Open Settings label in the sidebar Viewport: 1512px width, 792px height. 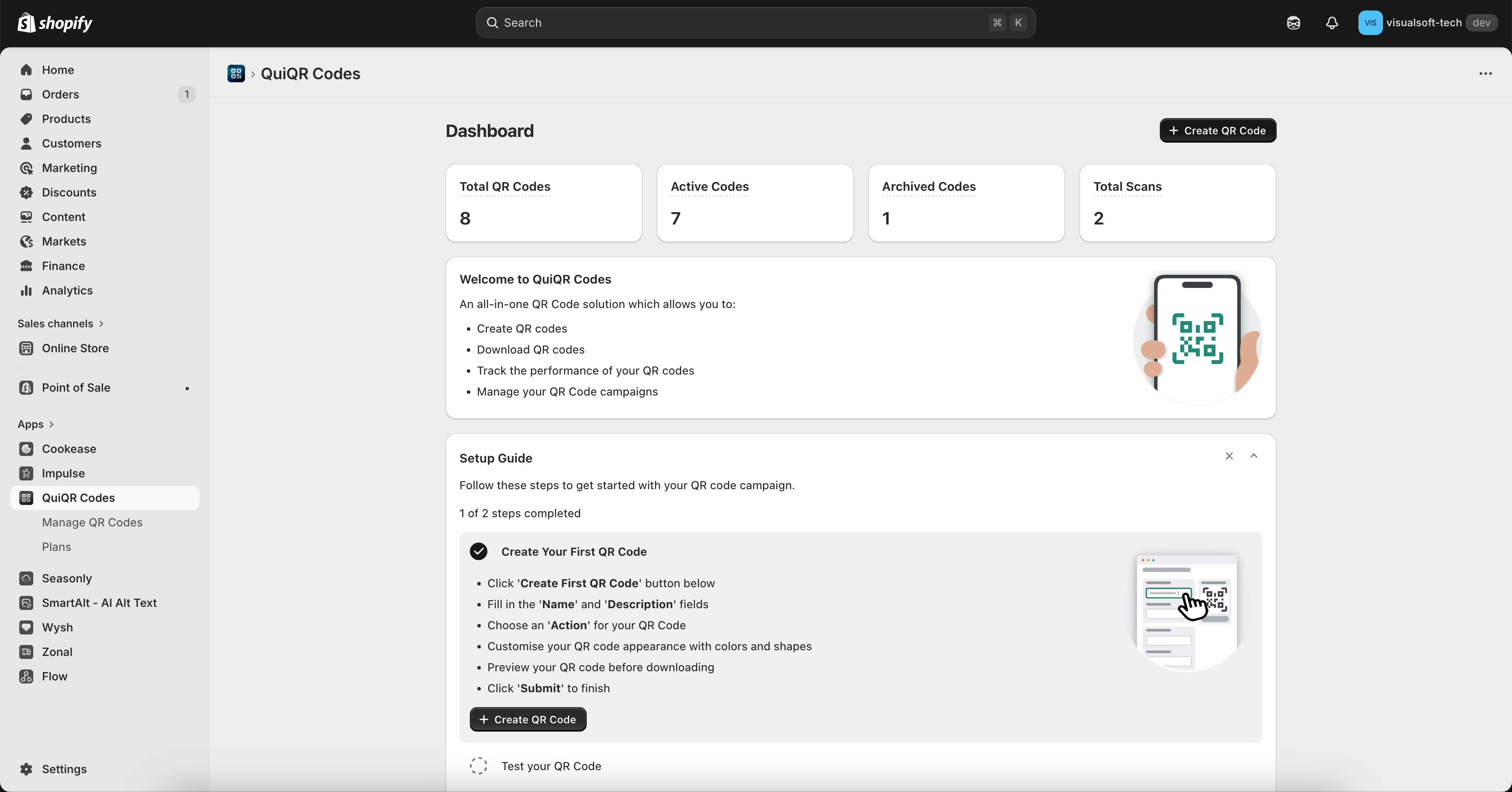tap(65, 769)
